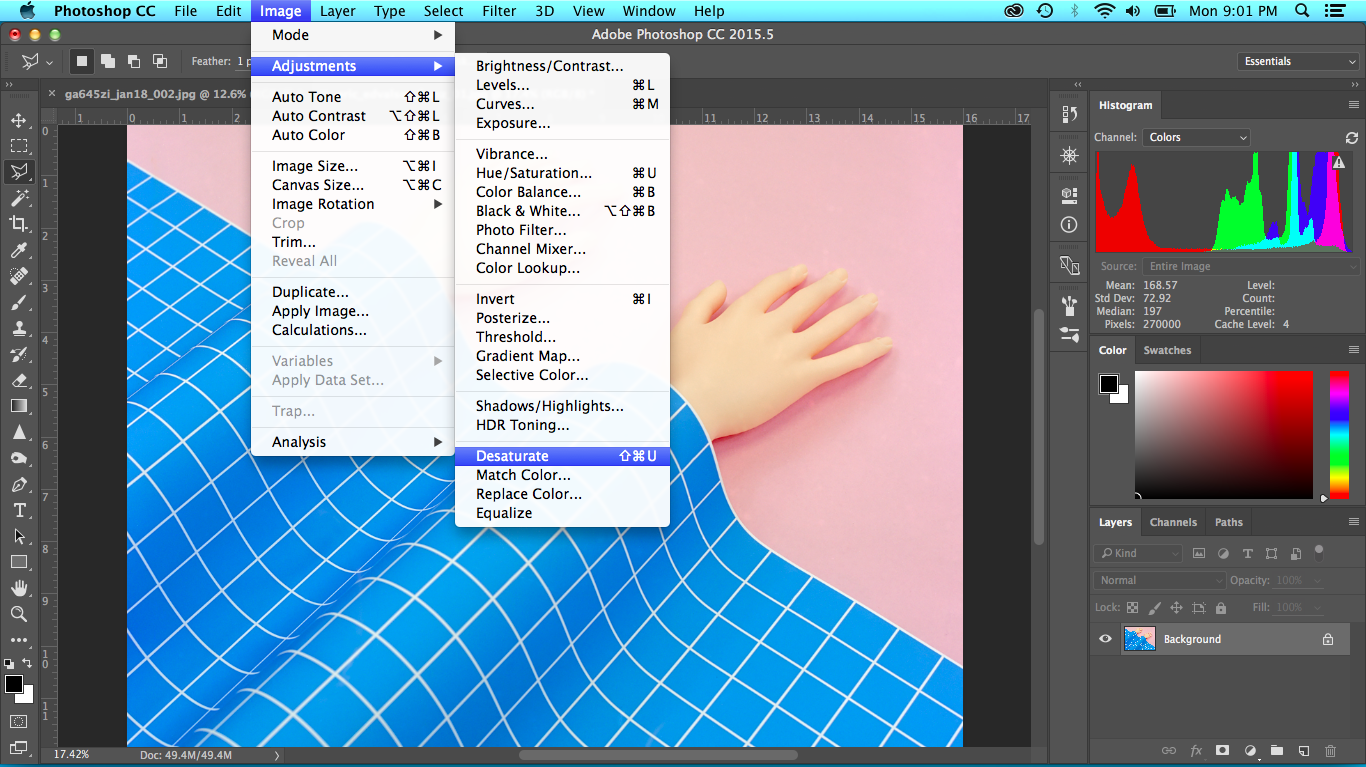Expand the Image Rotation submenu
This screenshot has height=767, width=1366.
(x=352, y=204)
